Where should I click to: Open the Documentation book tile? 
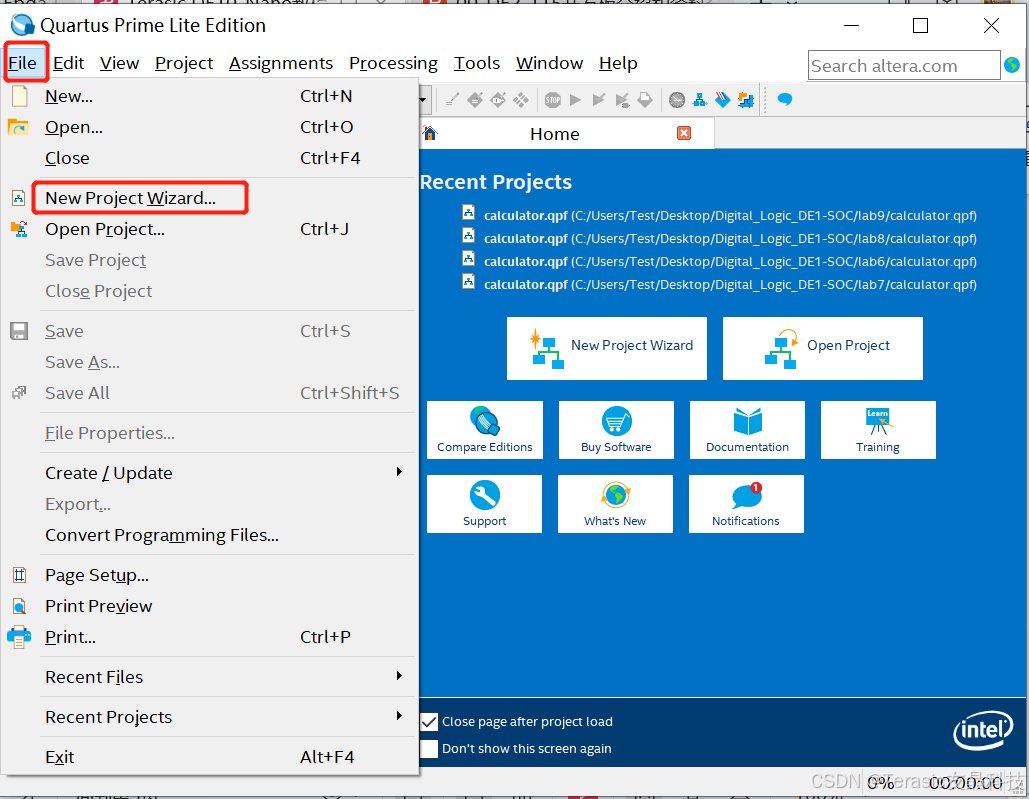[x=747, y=430]
